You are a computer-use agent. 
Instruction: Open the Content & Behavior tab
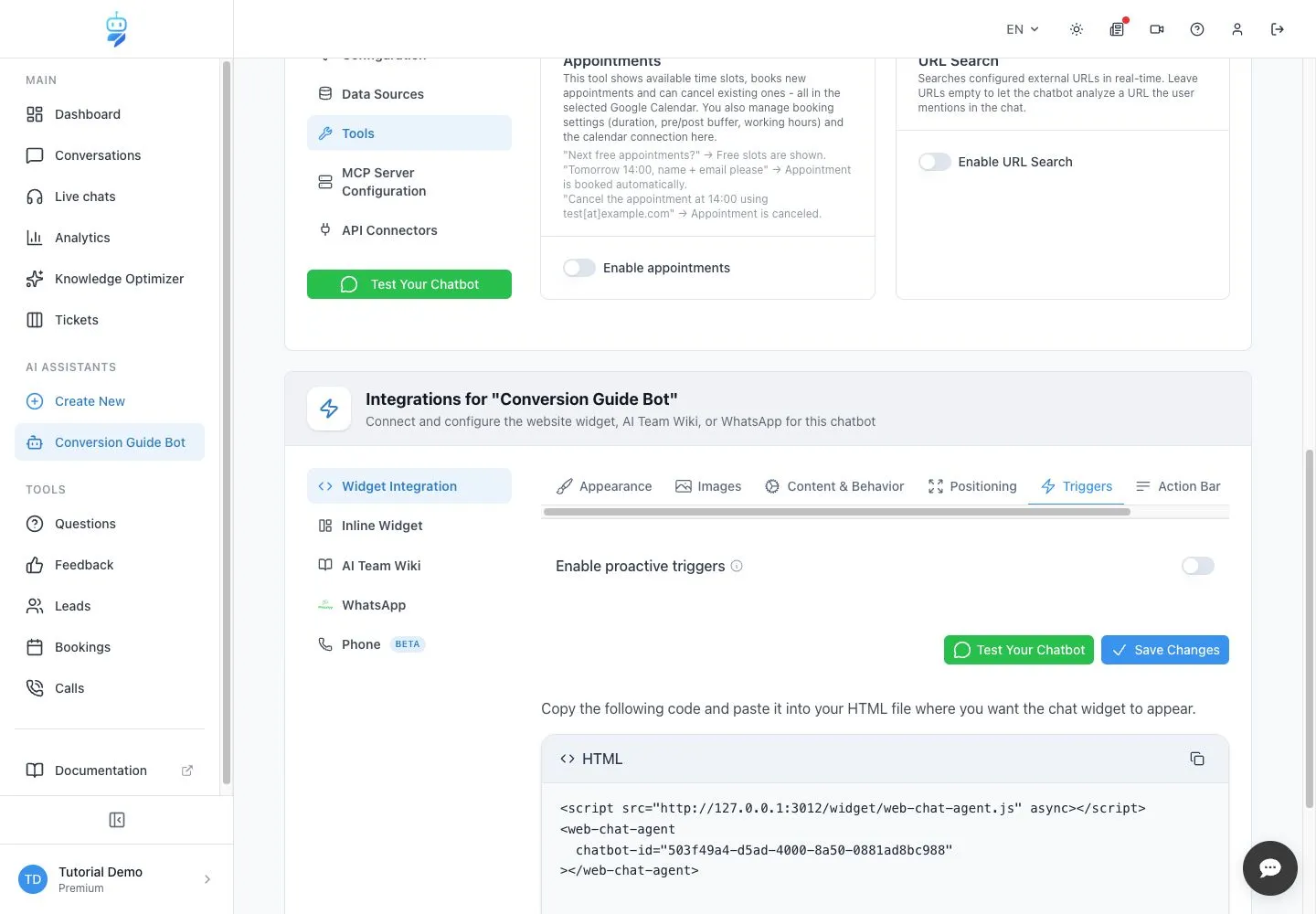tap(834, 486)
